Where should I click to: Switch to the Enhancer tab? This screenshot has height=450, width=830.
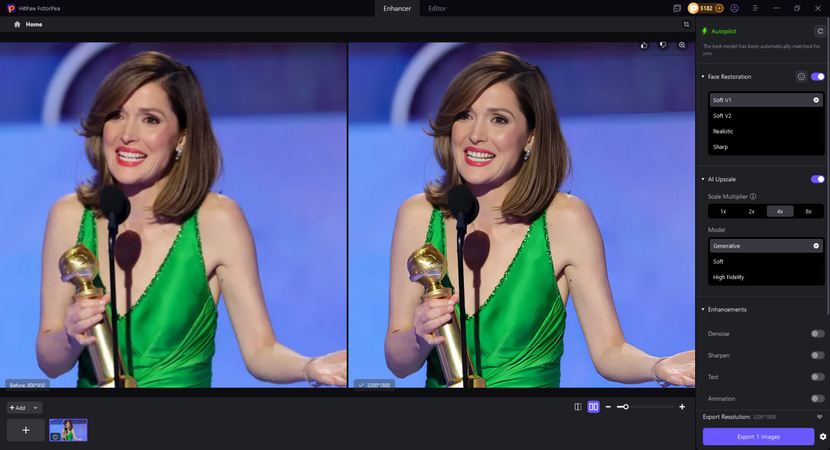pos(397,8)
